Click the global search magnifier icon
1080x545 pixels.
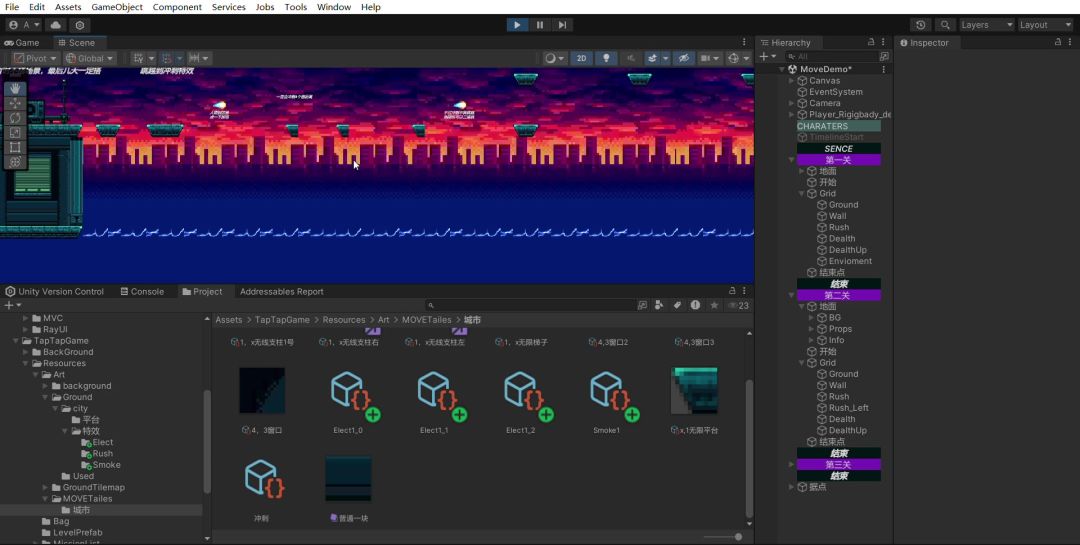click(945, 25)
